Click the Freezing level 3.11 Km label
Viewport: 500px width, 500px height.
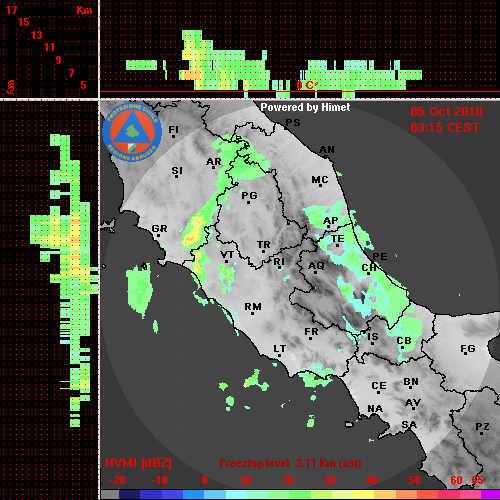(x=290, y=463)
